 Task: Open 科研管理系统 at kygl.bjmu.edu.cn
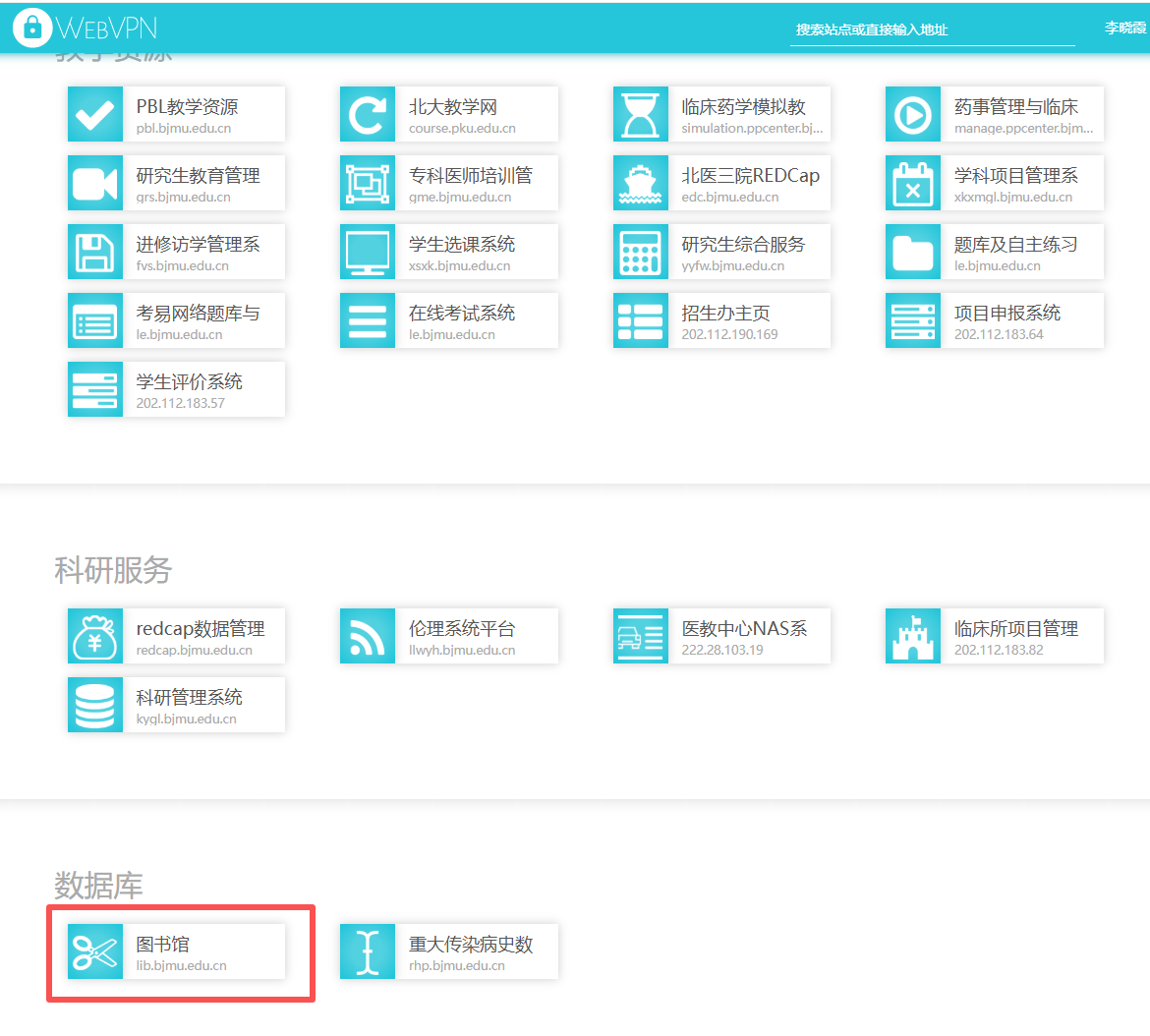[189, 706]
